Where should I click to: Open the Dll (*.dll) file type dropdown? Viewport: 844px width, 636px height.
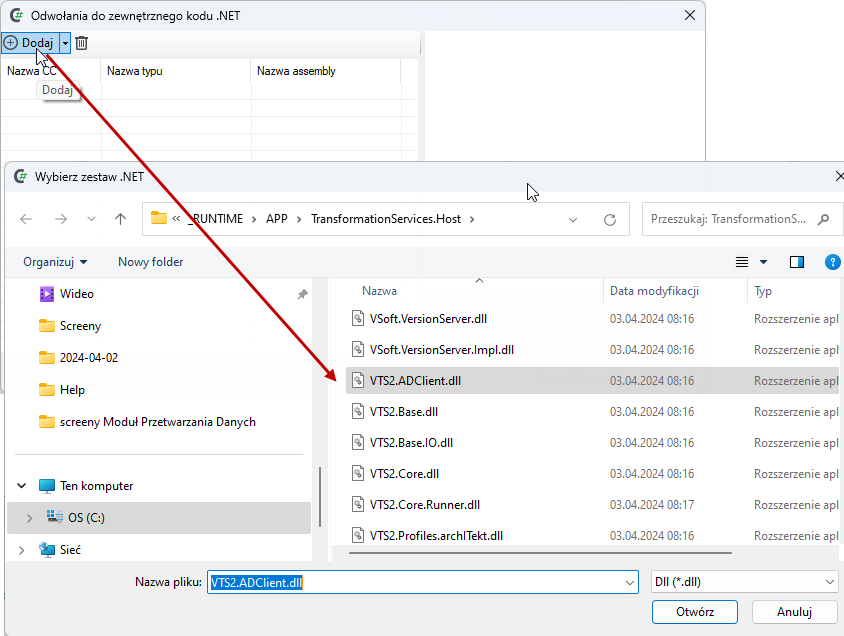[744, 582]
